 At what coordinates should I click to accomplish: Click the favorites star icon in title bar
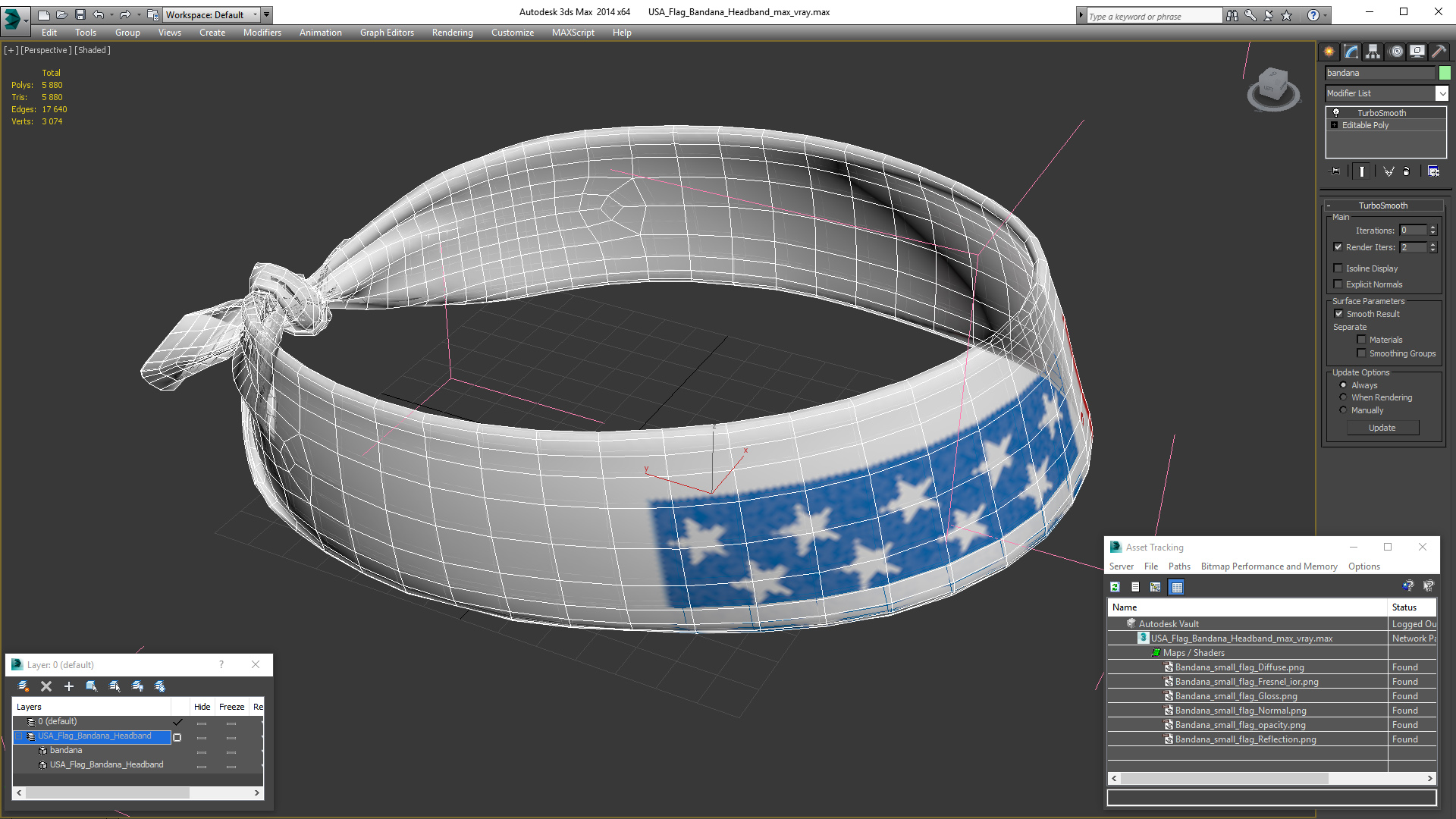(1287, 15)
